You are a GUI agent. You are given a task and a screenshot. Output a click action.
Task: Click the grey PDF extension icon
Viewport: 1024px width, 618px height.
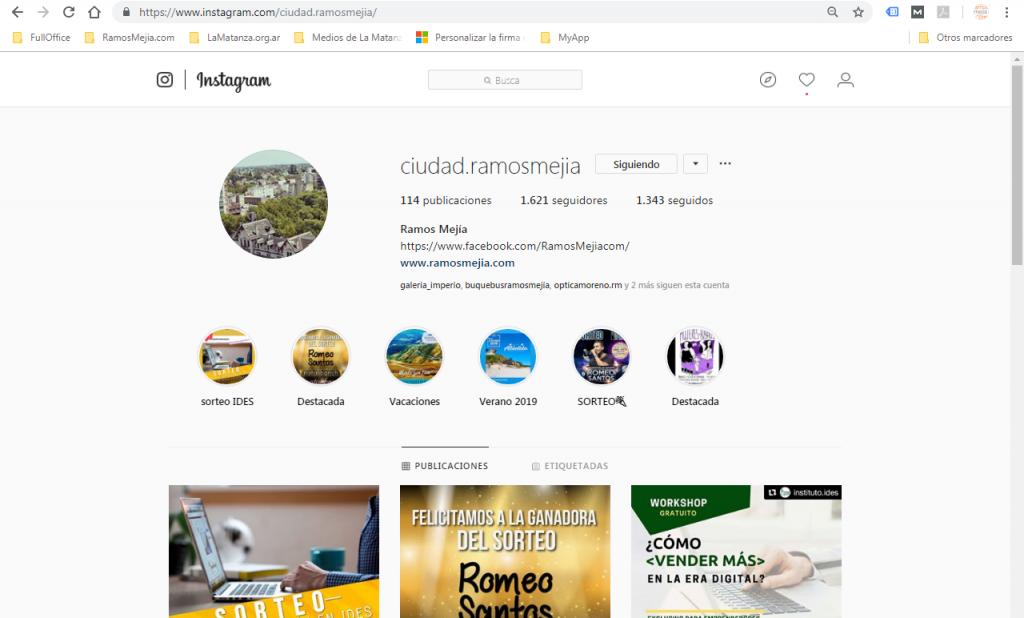943,12
